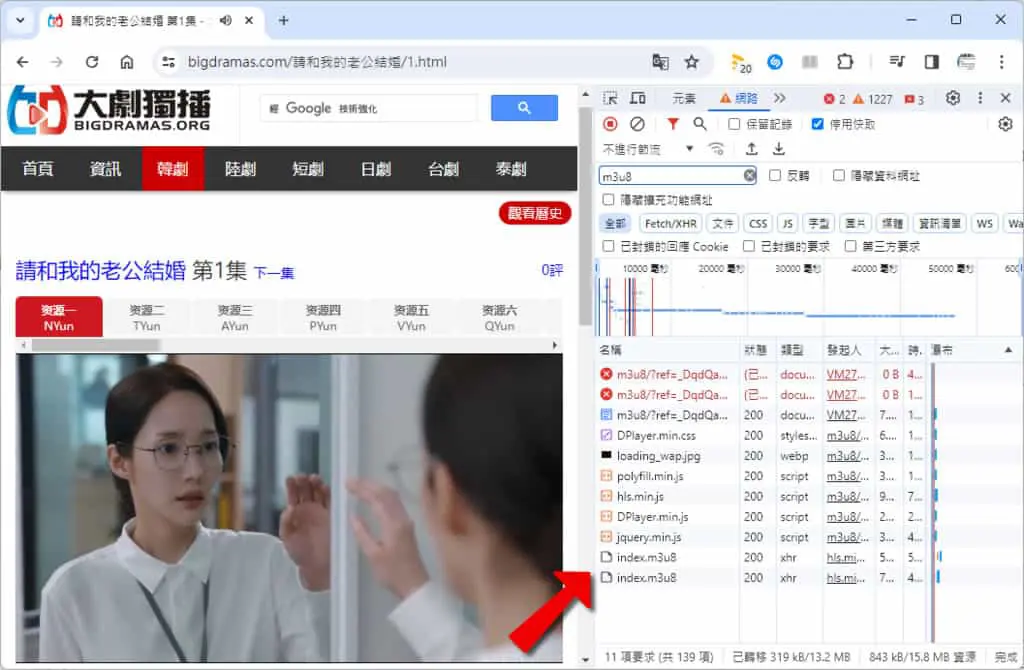
Task: Switch to the 元素 DevTools tab
Action: pos(684,99)
